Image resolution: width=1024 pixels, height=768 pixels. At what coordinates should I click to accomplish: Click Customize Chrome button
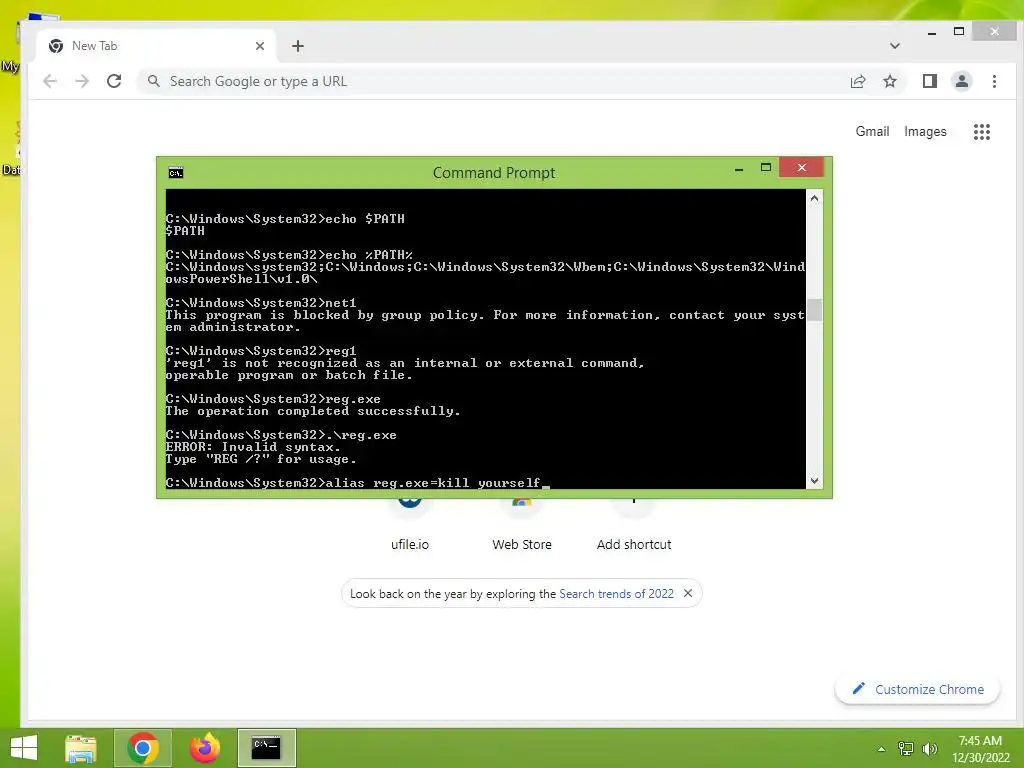918,689
